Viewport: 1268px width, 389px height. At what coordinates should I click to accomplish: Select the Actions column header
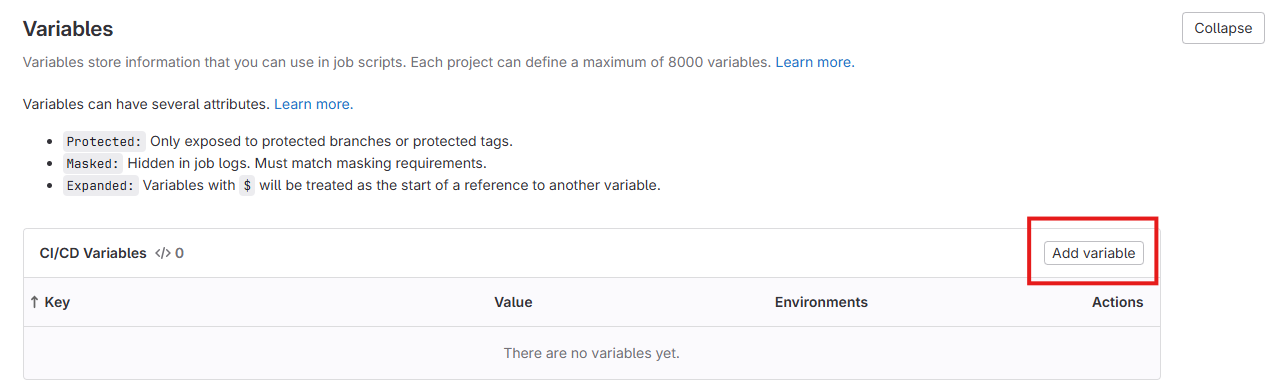pos(1117,302)
